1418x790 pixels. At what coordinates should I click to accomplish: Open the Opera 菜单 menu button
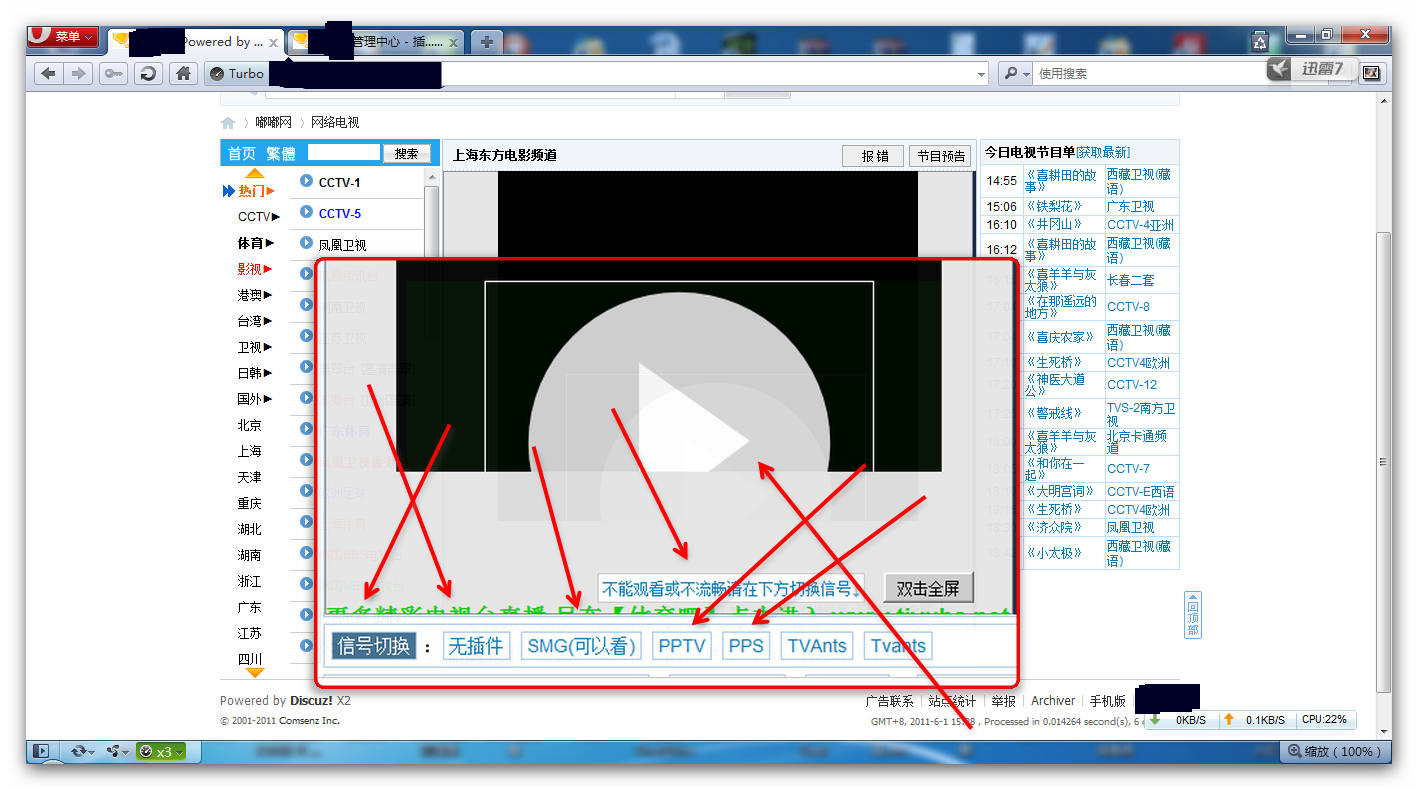(x=62, y=37)
